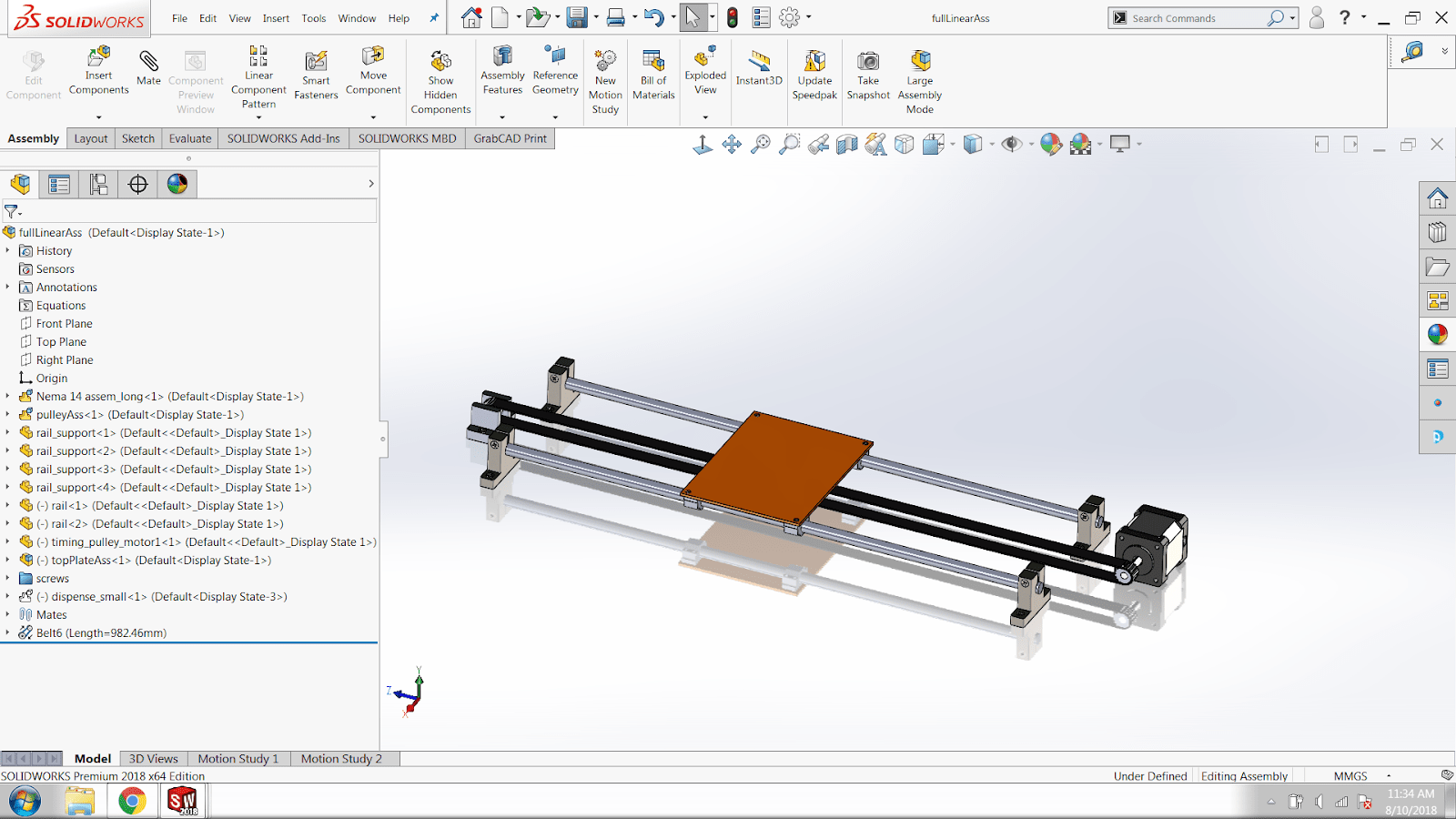Open File Explorer task pane folder
The width and height of the screenshot is (1456, 819).
(x=1438, y=267)
